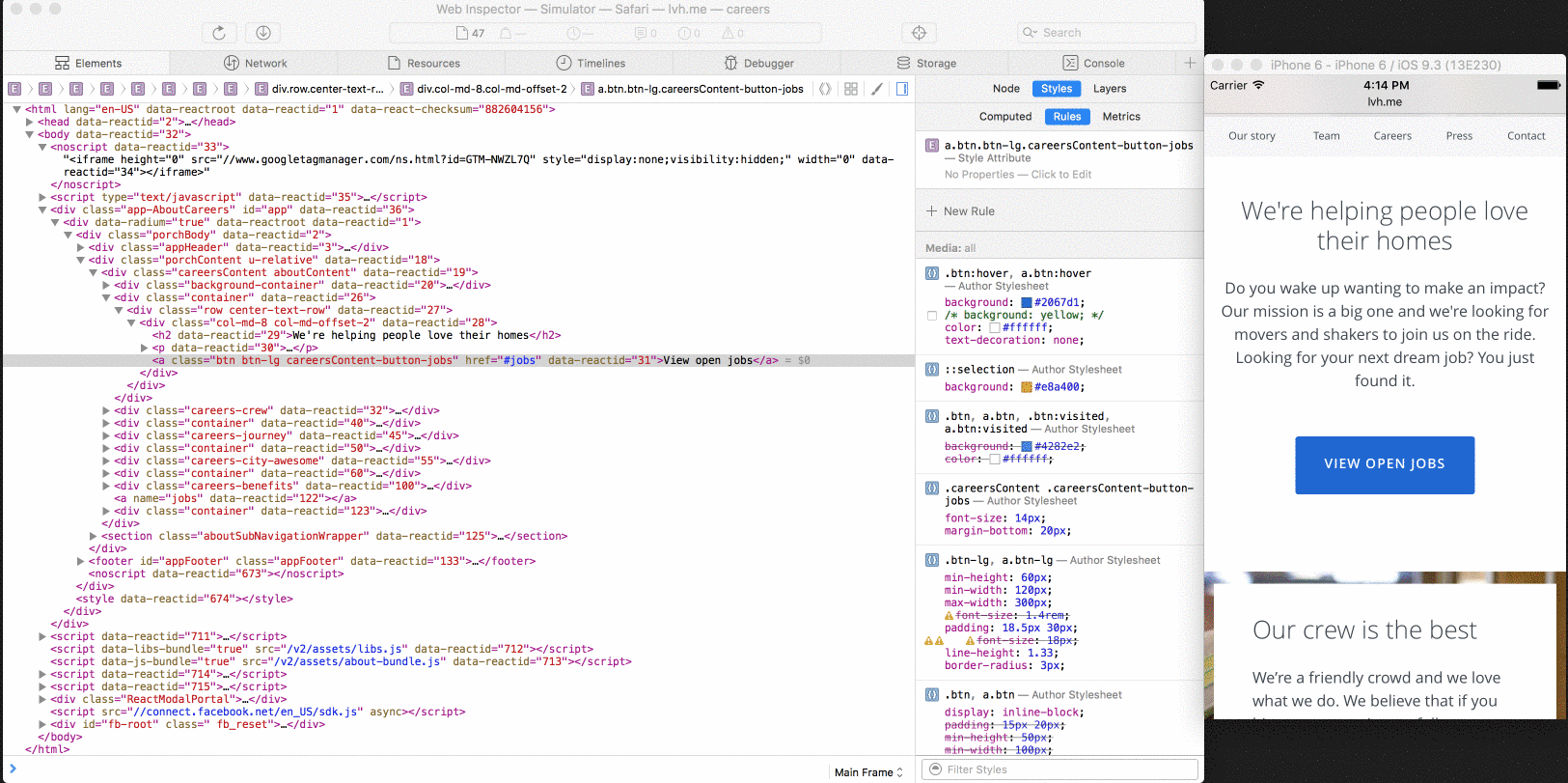The width and height of the screenshot is (1568, 783).
Task: Open the Storage tab
Action: tap(926, 63)
